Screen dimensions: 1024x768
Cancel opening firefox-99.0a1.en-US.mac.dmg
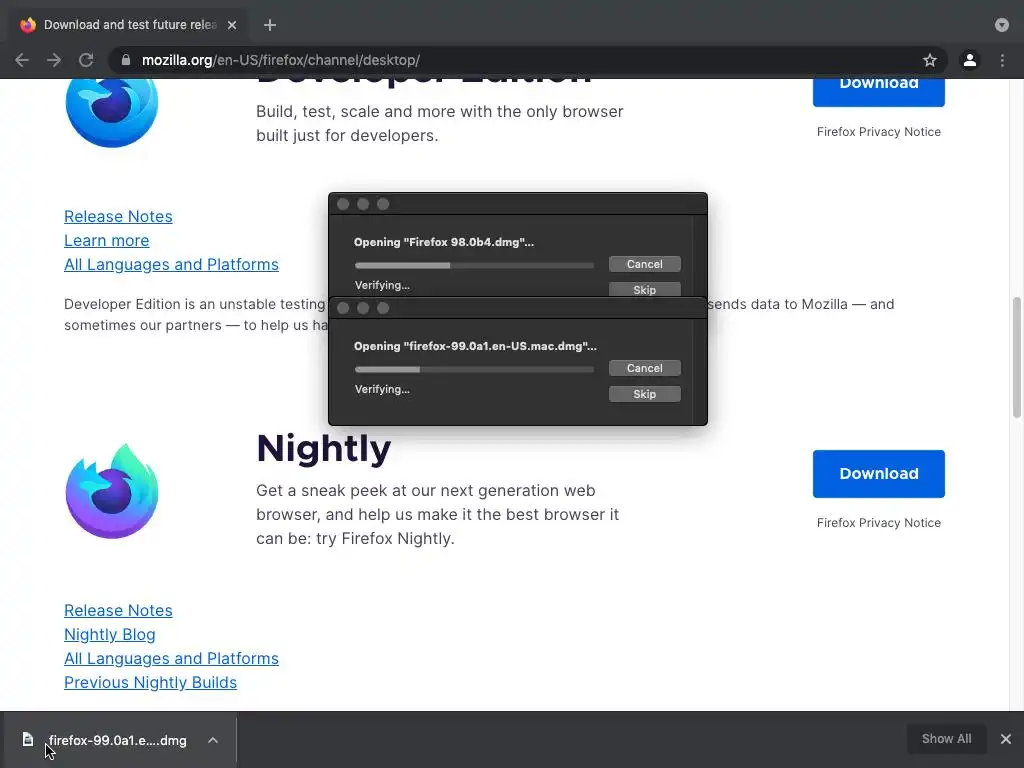click(645, 368)
